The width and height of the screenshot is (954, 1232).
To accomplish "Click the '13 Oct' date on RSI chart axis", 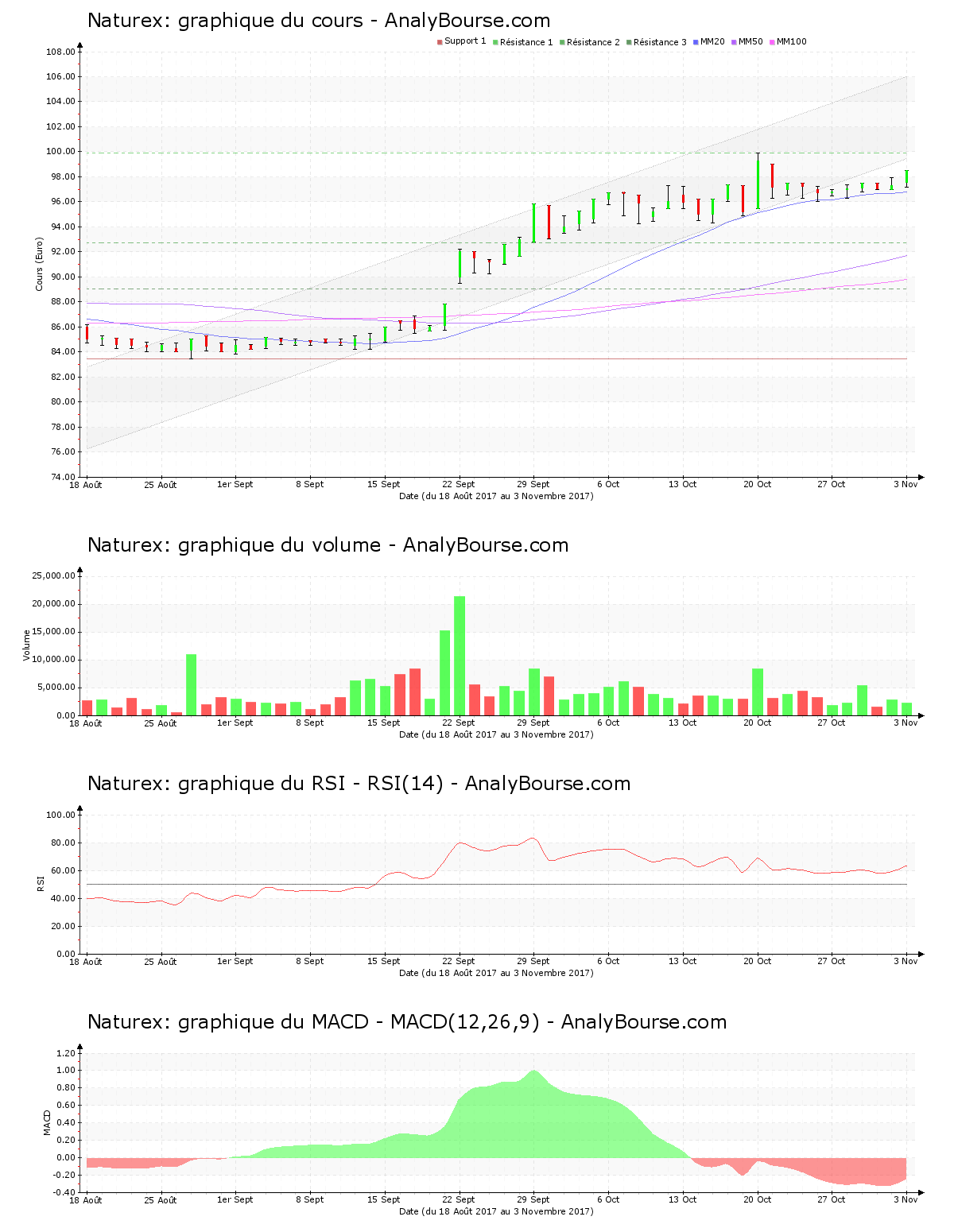I will [683, 961].
